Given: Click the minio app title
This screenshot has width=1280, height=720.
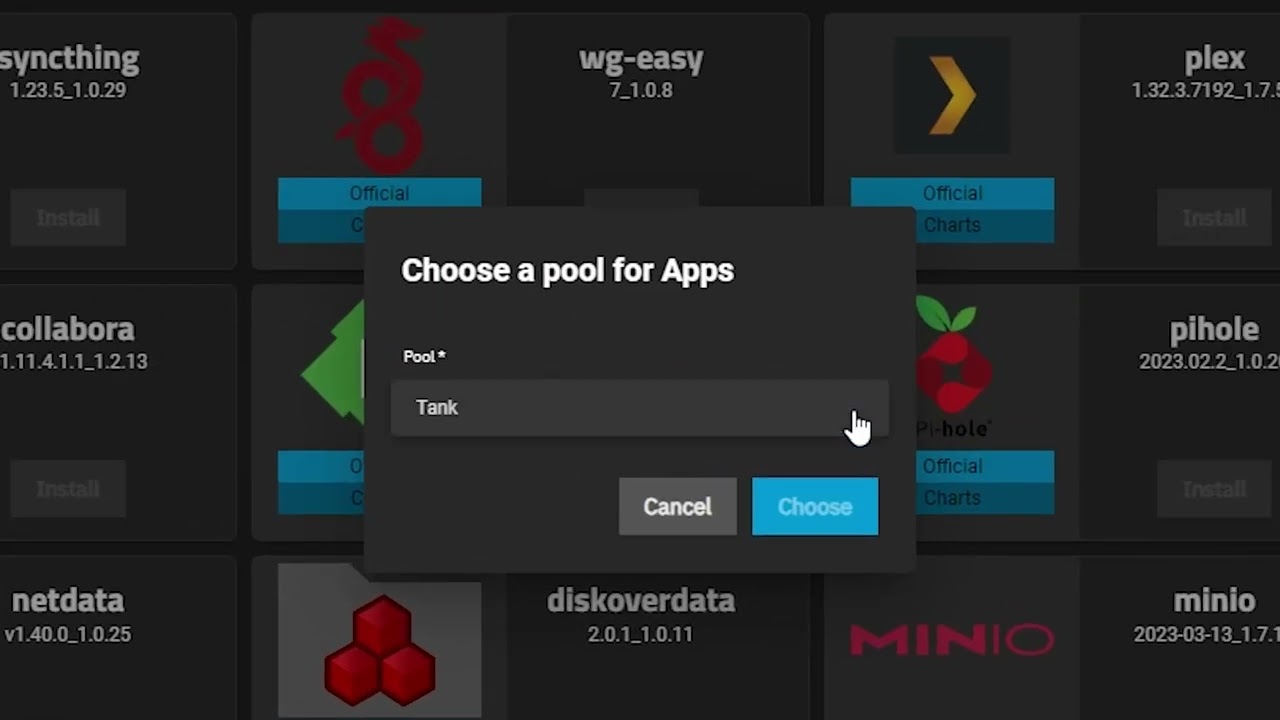Looking at the screenshot, I should click(x=1214, y=601).
